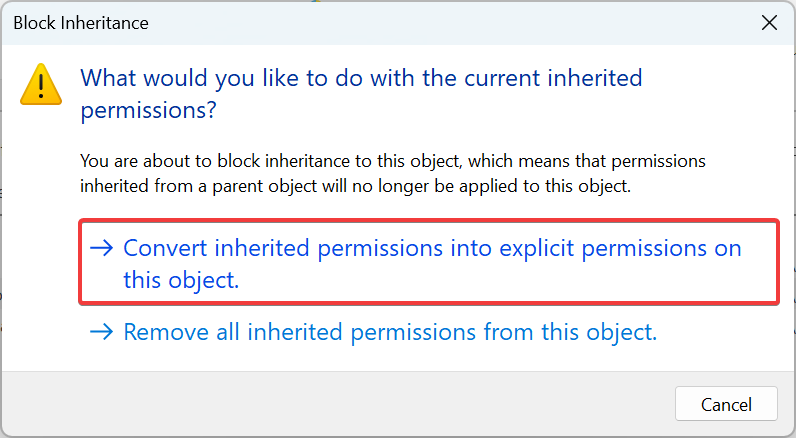Choose Remove all inherited permissions from this object

373,332
